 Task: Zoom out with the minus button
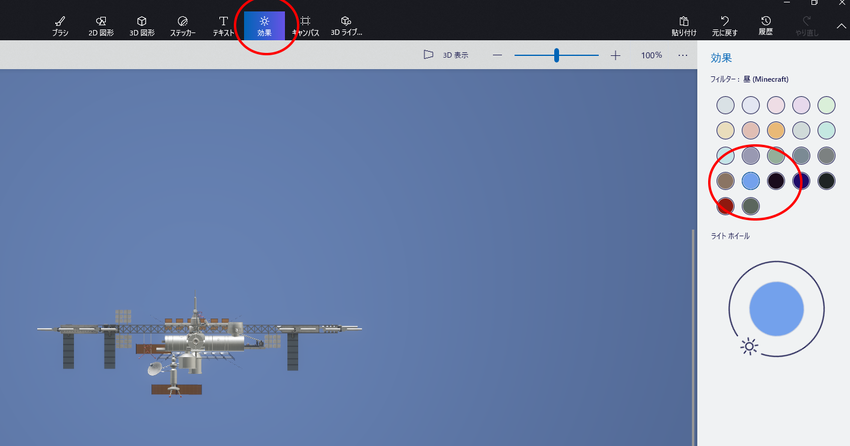[497, 55]
